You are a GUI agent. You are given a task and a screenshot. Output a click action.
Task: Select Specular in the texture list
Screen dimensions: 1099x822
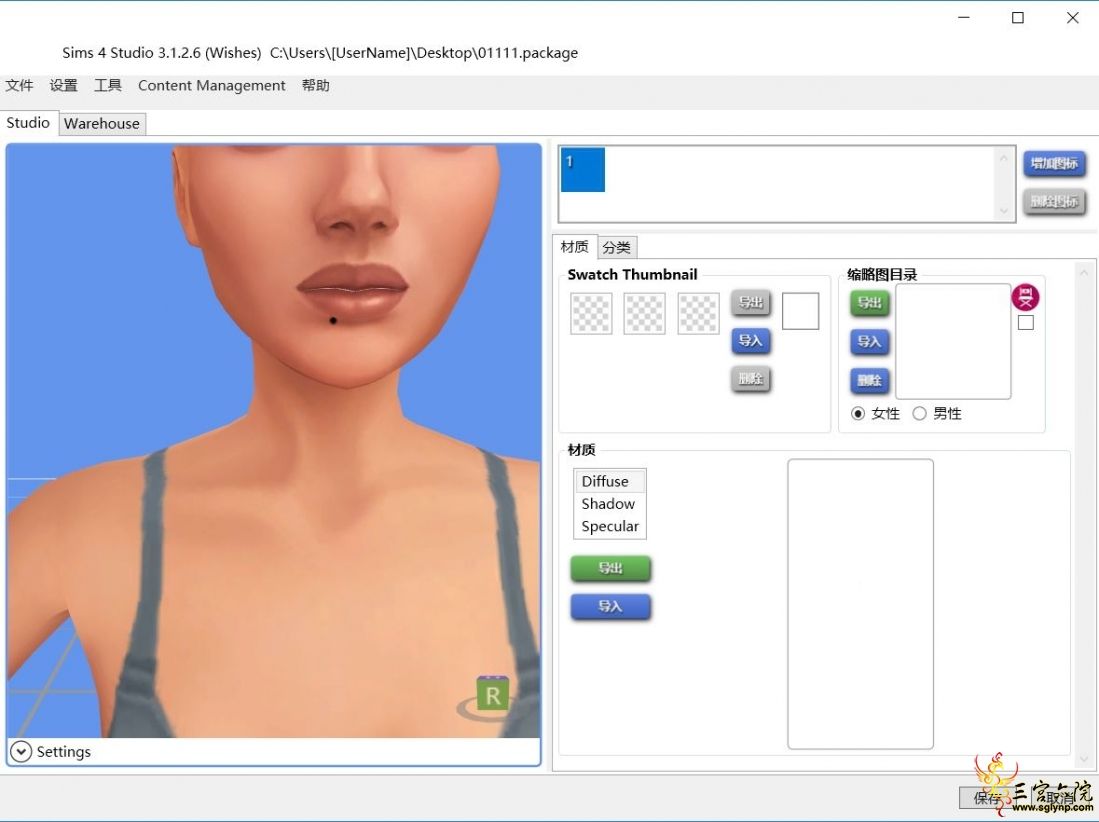(x=610, y=526)
